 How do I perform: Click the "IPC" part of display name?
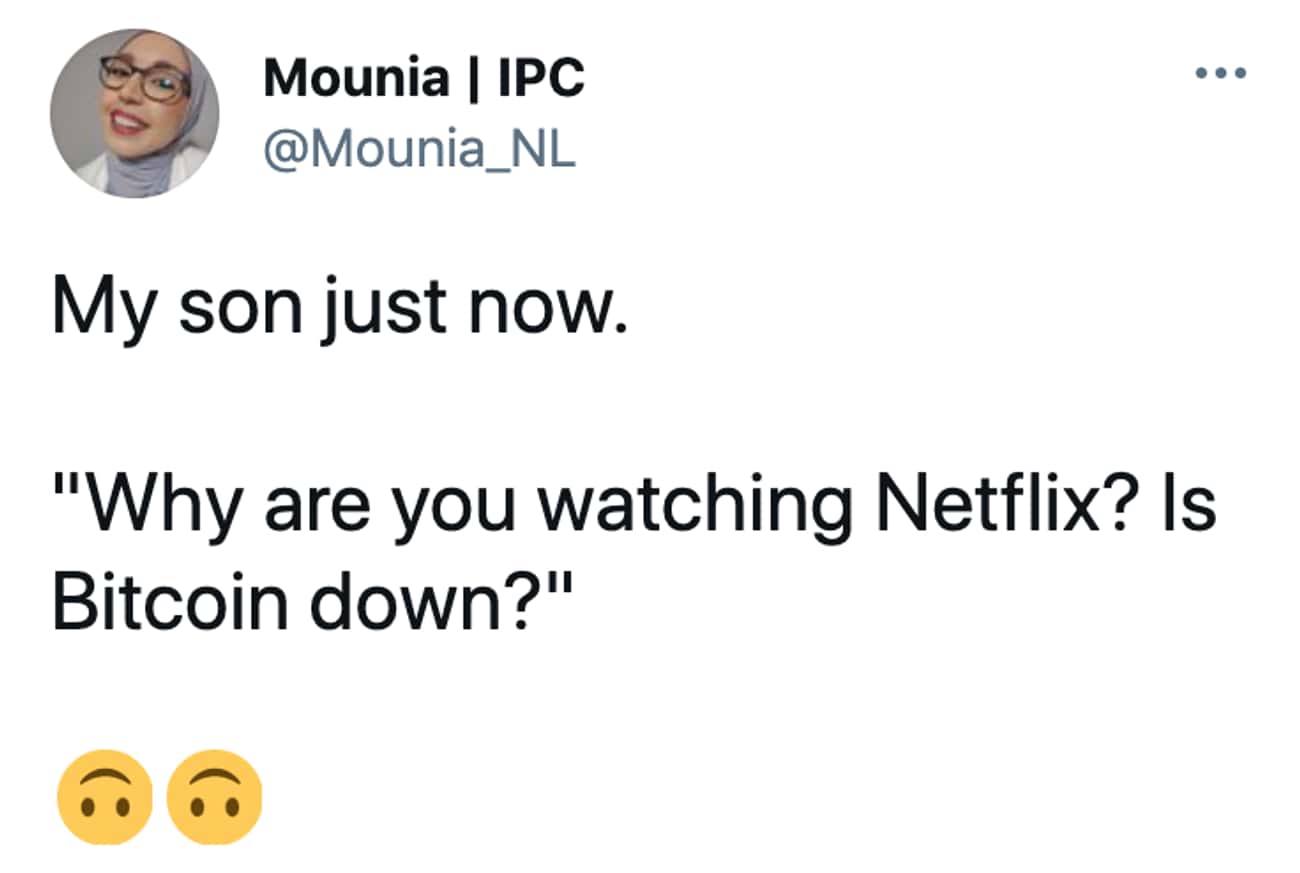541,78
